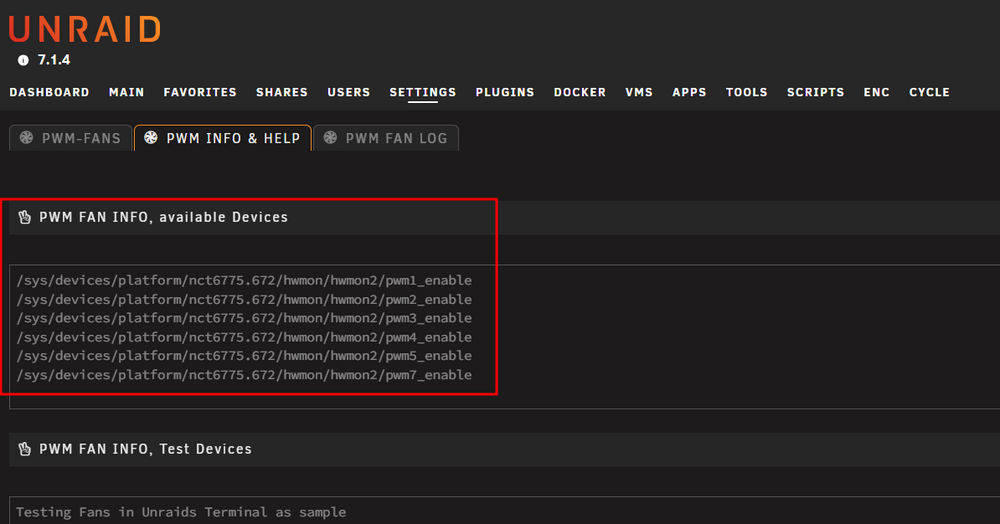Select the PWM INFO & HELP tab
The height and width of the screenshot is (524, 1000).
(x=223, y=138)
